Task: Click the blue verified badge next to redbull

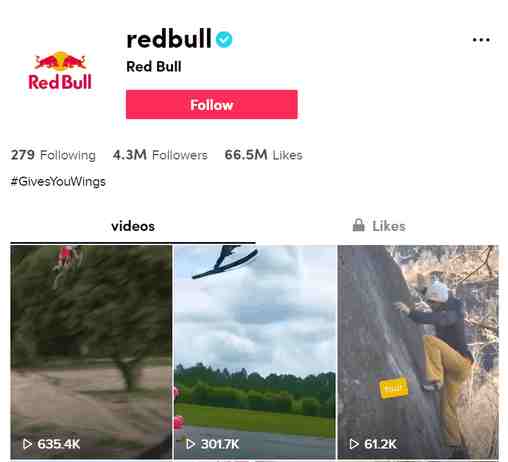Action: pos(224,39)
